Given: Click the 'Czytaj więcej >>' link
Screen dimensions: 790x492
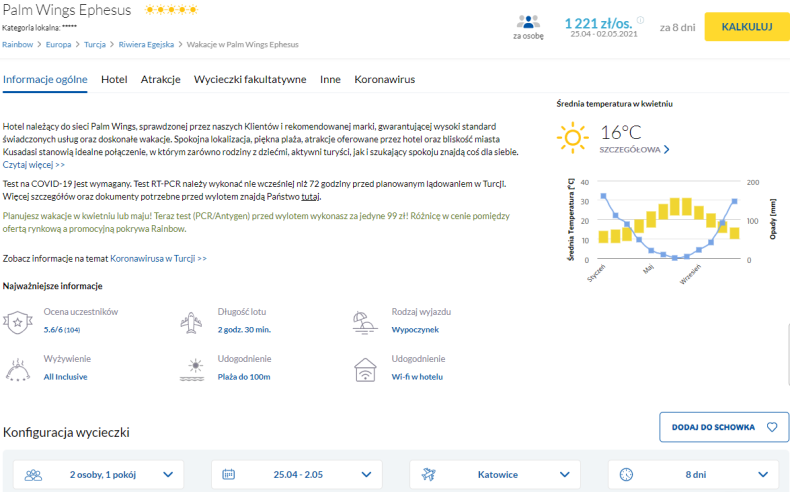Looking at the screenshot, I should tap(33, 165).
